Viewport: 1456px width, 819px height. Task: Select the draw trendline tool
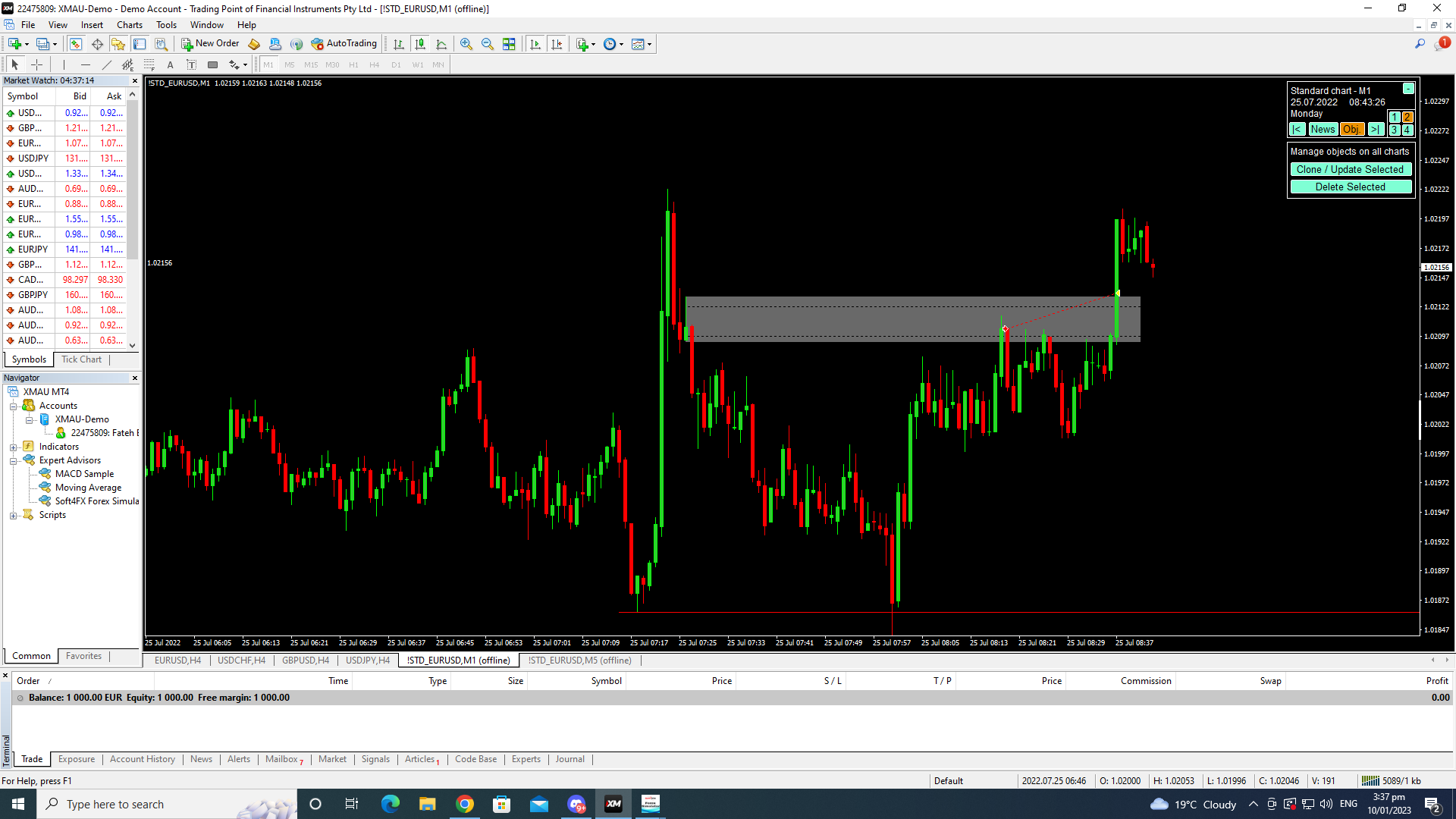click(107, 65)
